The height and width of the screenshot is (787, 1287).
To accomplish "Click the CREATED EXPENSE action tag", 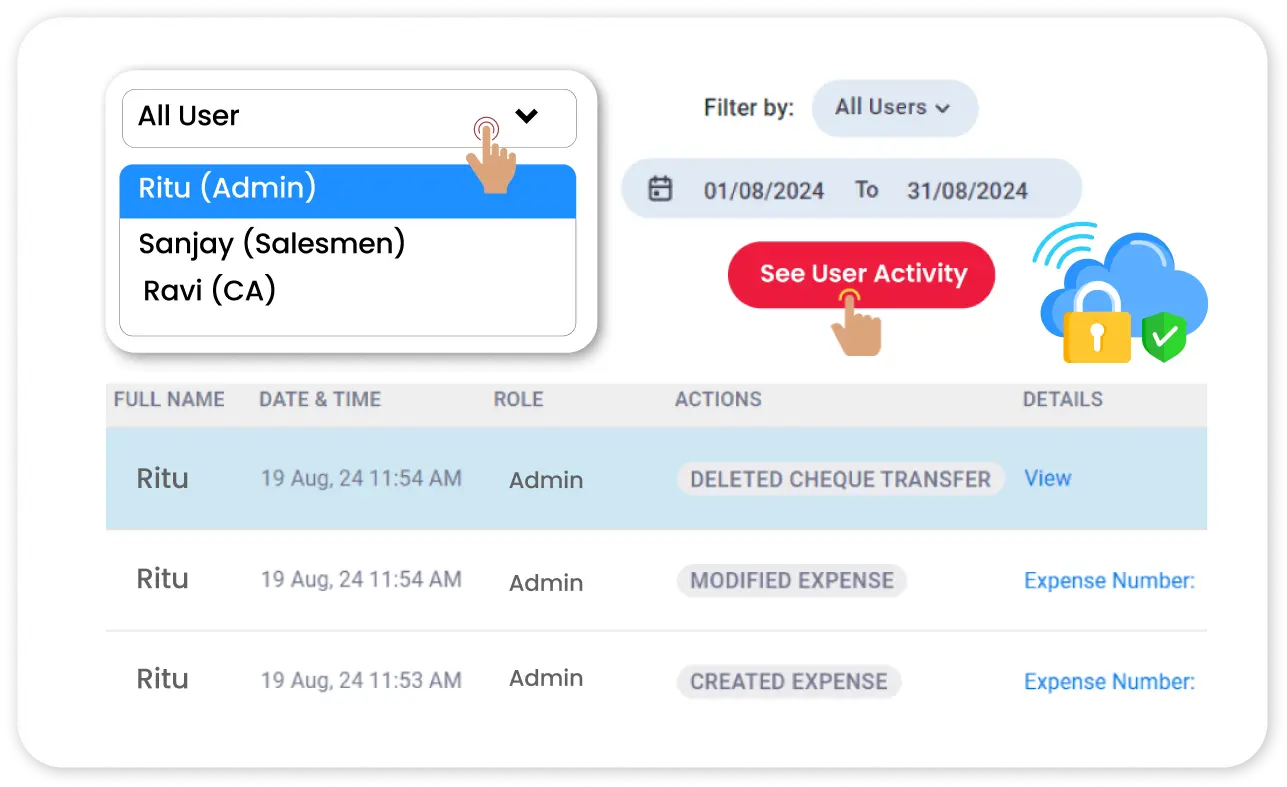I will (x=788, y=682).
